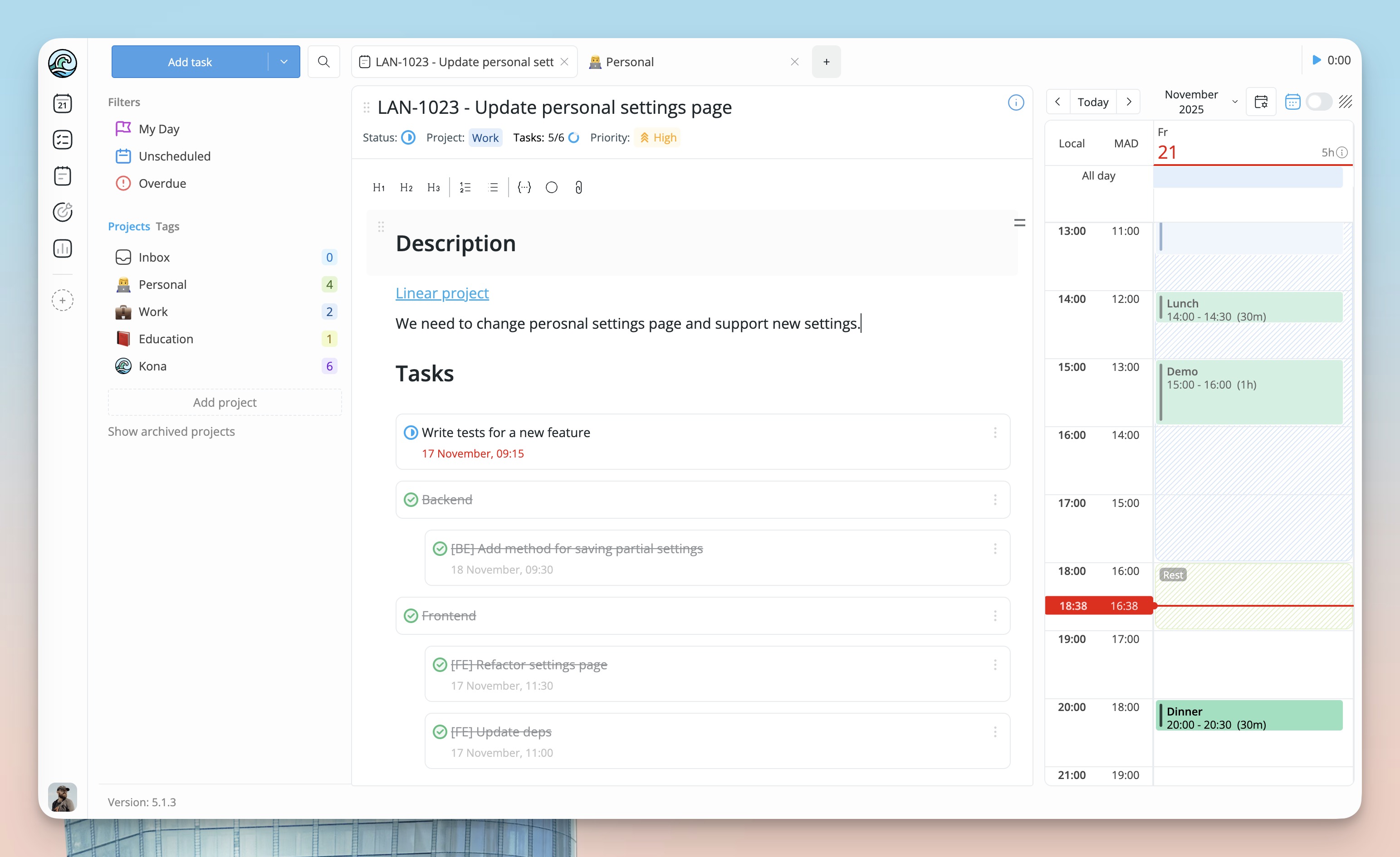Open the Add task dropdown arrow
This screenshot has width=1400, height=857.
click(284, 61)
